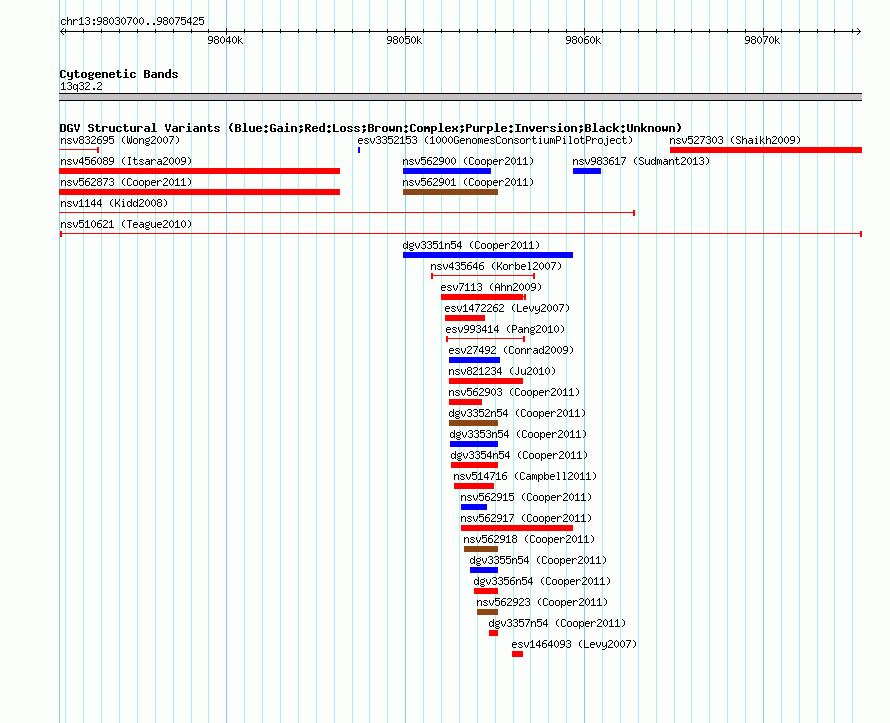Click the nsv832695 (Wong2007) variant label
The width and height of the screenshot is (890, 723).
click(x=120, y=140)
